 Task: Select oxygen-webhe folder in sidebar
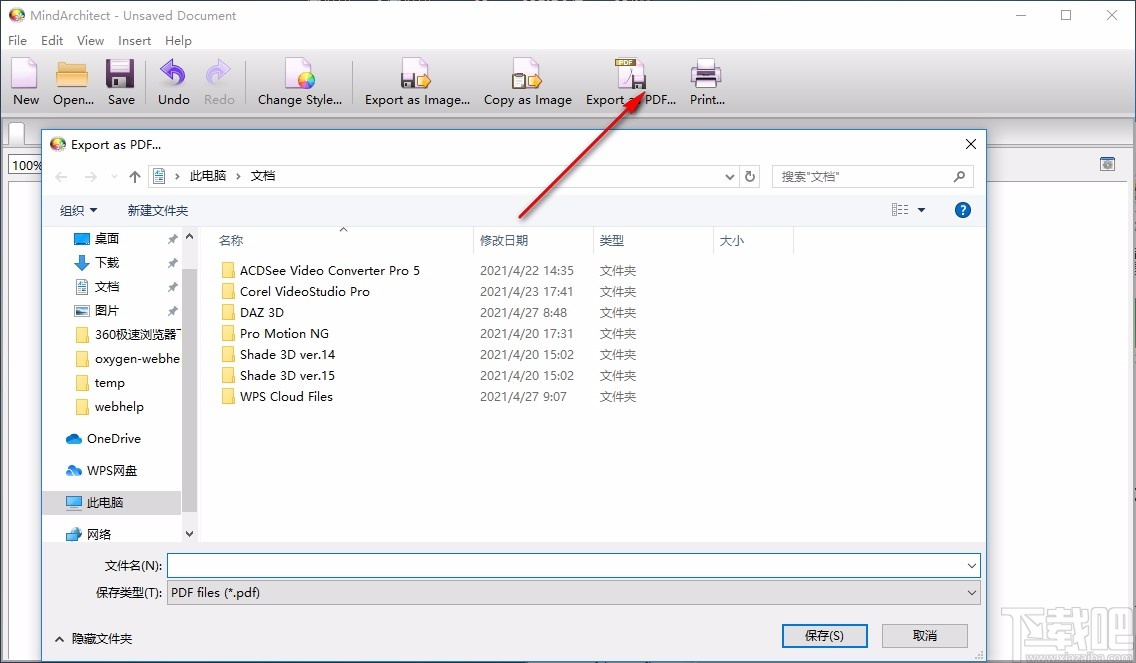pyautogui.click(x=127, y=358)
